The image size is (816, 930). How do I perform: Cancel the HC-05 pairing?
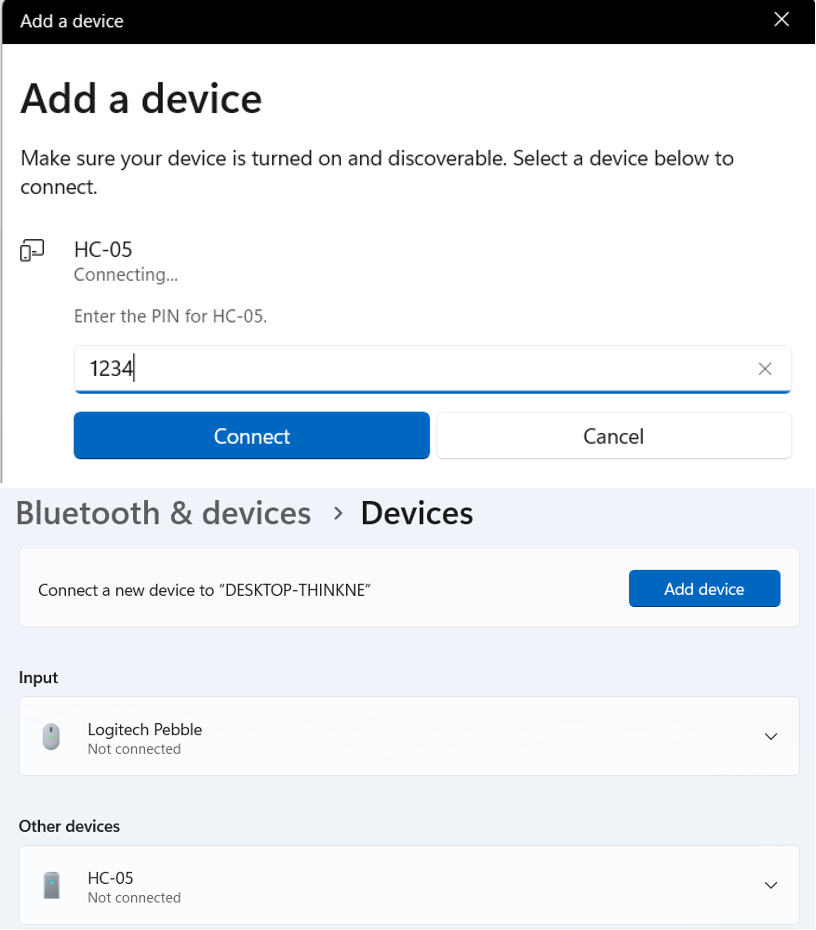click(613, 436)
